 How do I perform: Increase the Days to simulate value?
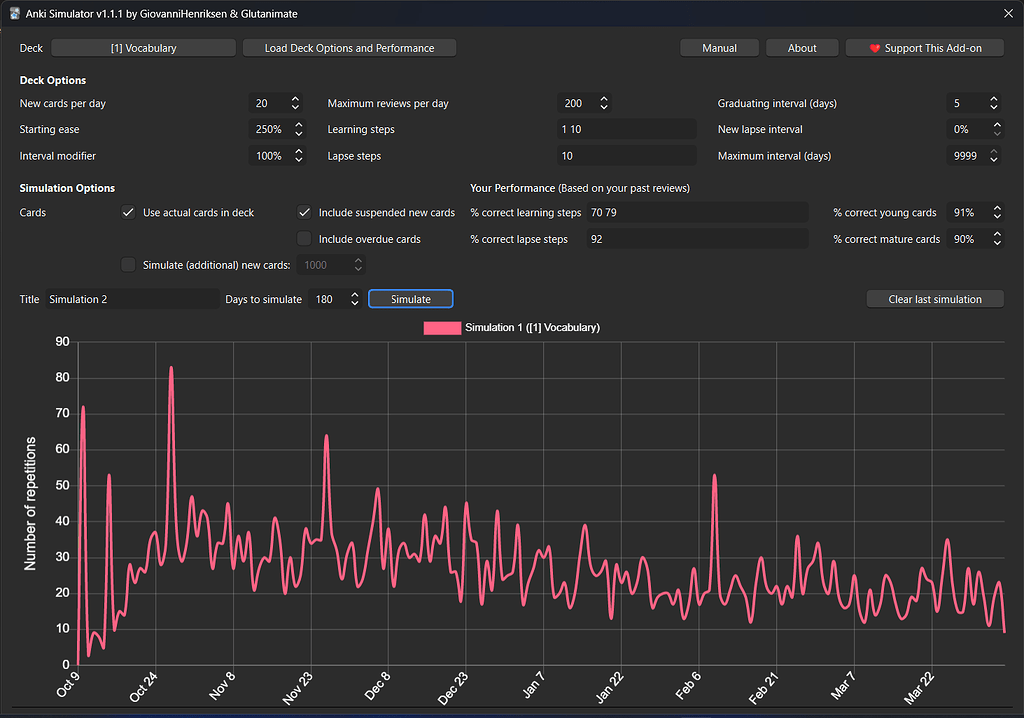[354, 295]
